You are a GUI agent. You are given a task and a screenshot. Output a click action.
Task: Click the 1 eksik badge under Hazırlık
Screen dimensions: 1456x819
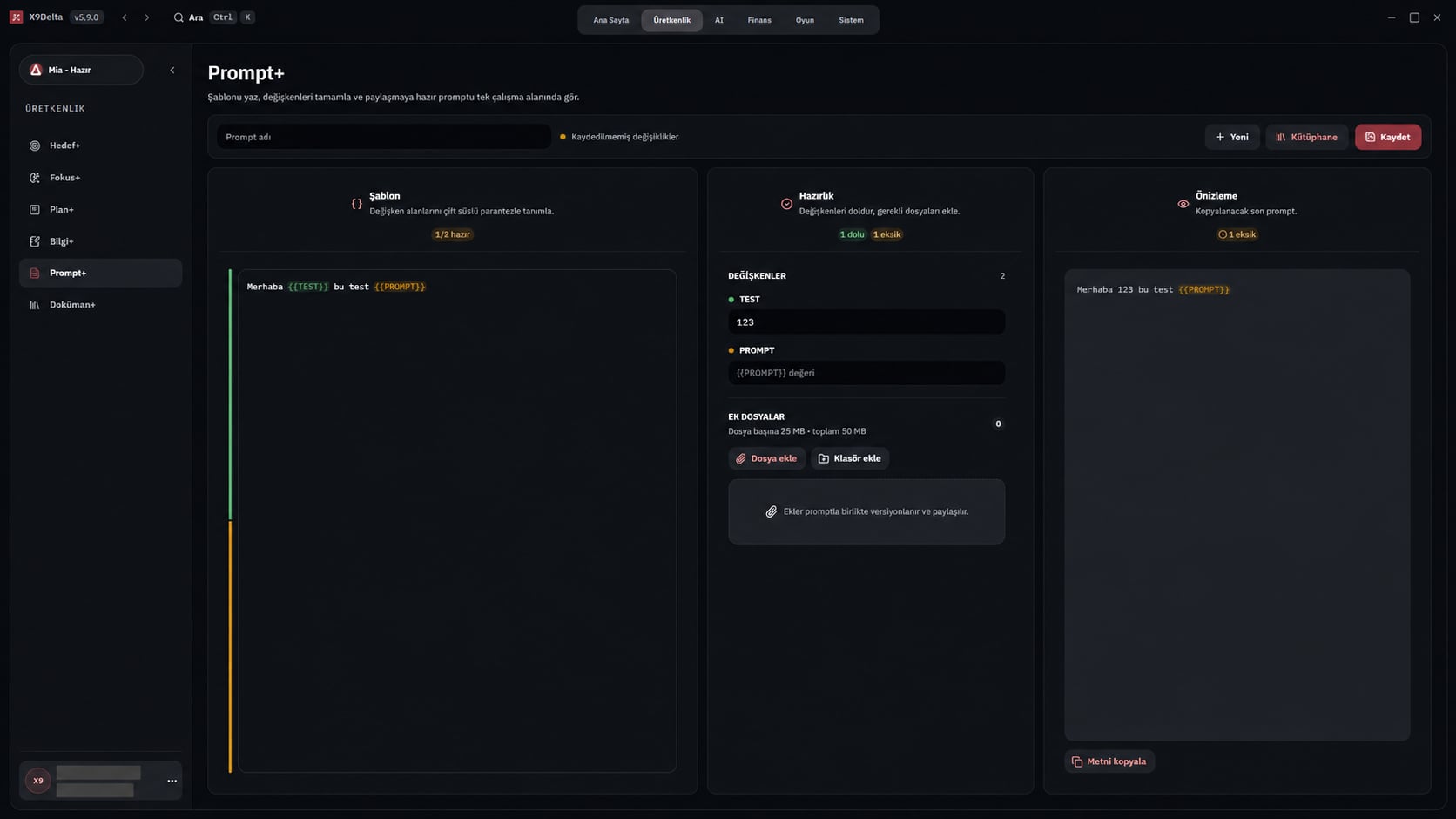click(886, 234)
